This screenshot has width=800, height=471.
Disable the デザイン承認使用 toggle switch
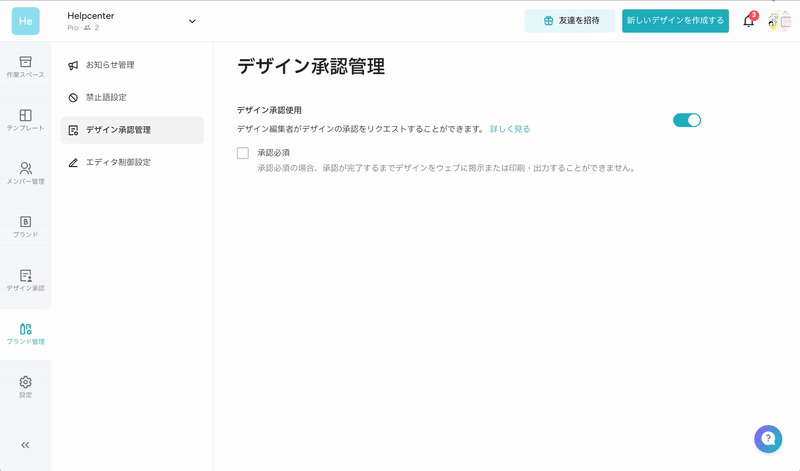coord(687,120)
